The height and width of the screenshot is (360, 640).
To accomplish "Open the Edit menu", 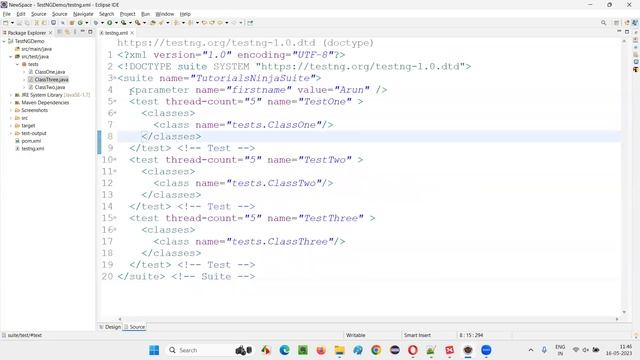I will tap(21, 14).
